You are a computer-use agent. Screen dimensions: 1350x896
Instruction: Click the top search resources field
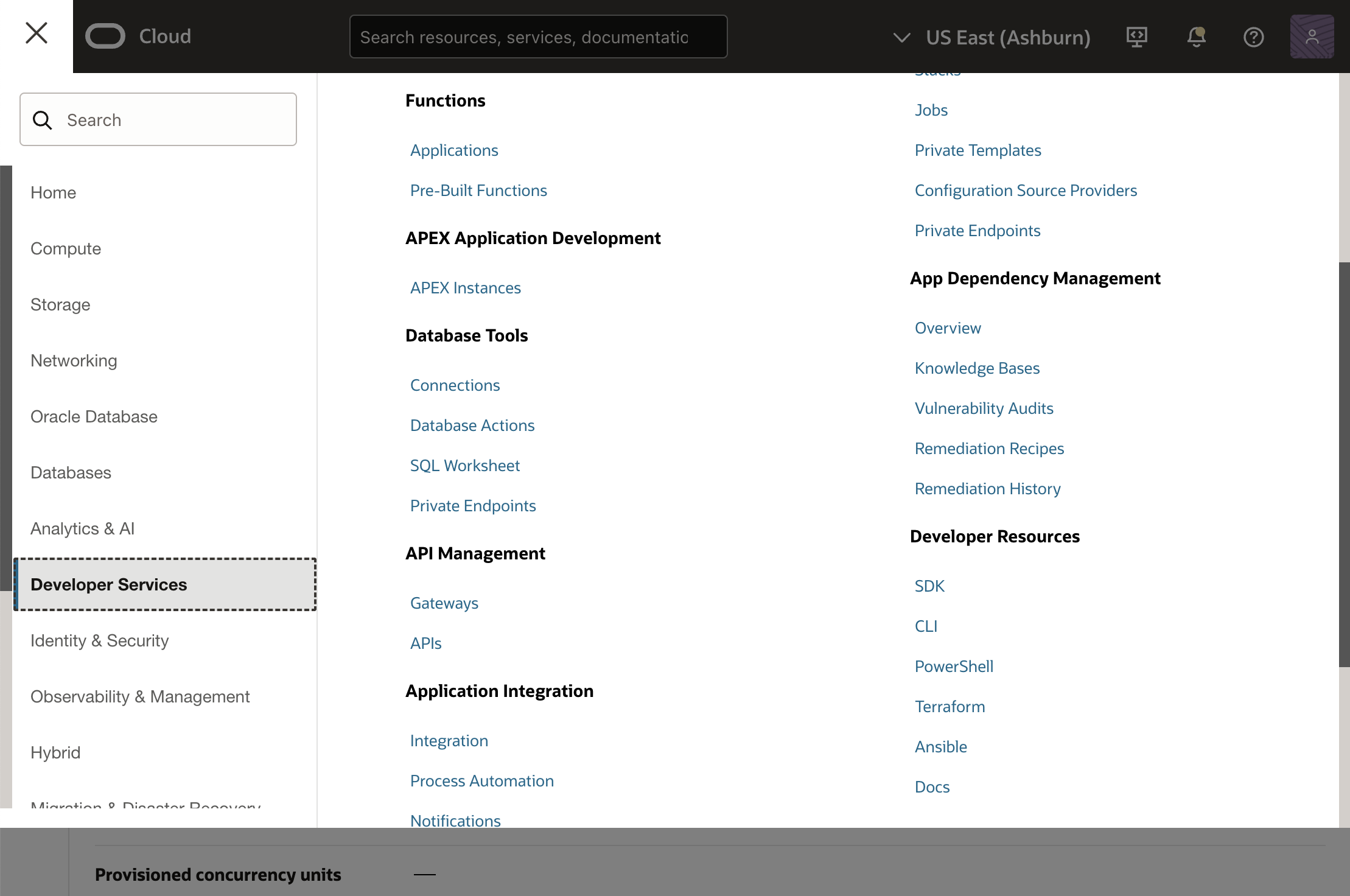[x=538, y=37]
